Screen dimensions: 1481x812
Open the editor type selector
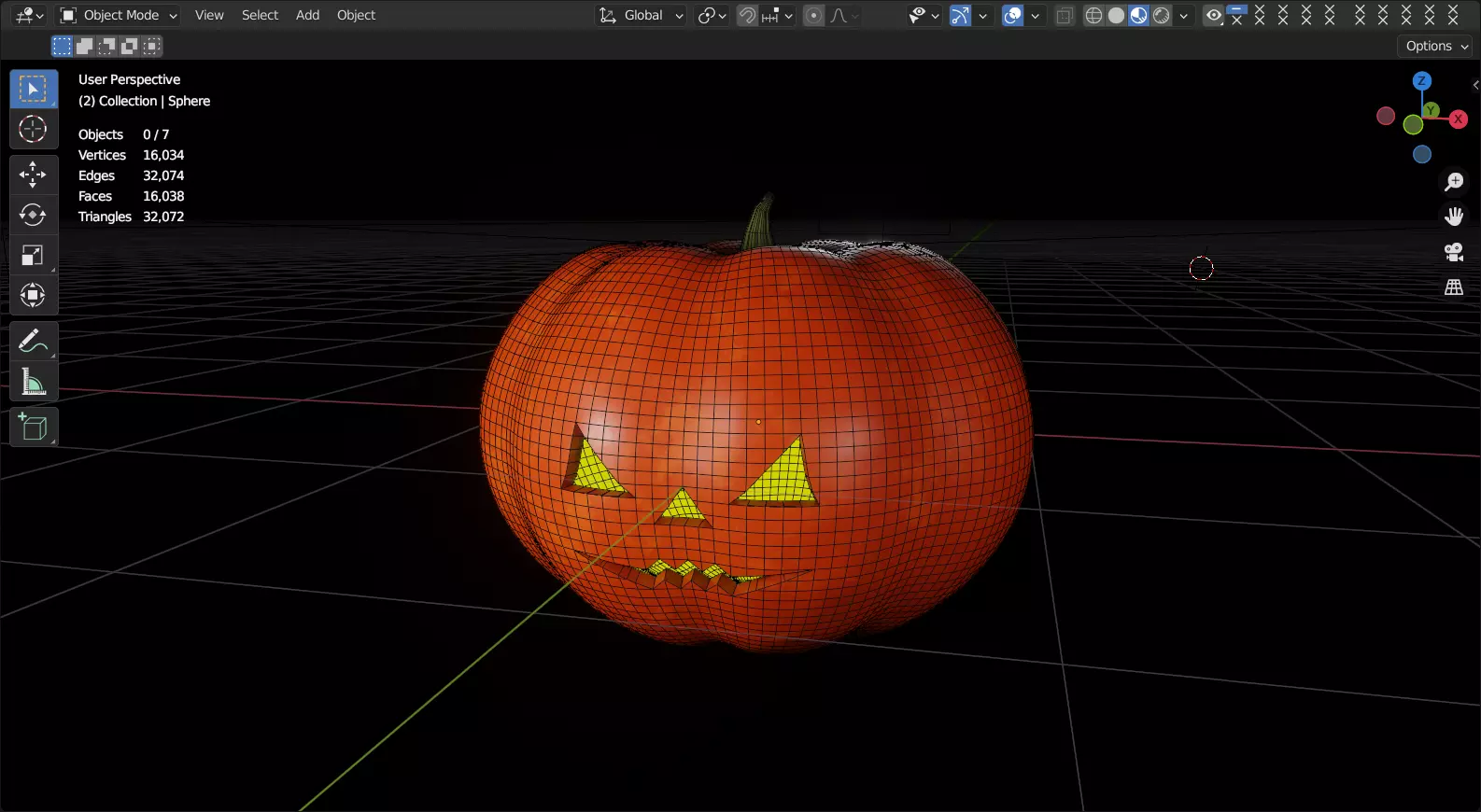click(x=30, y=15)
